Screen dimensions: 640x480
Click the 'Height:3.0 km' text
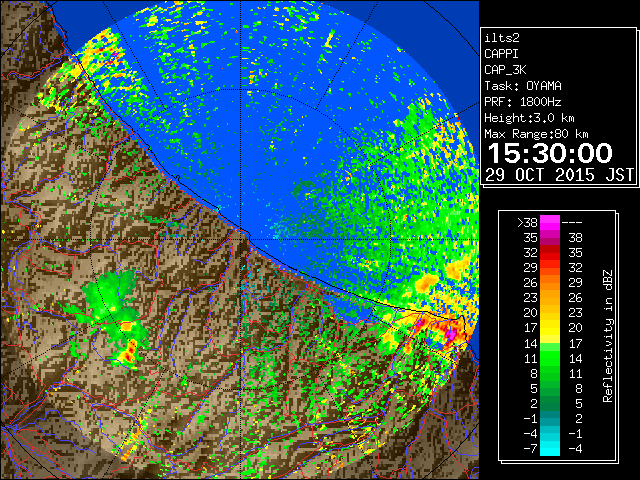pos(529,118)
